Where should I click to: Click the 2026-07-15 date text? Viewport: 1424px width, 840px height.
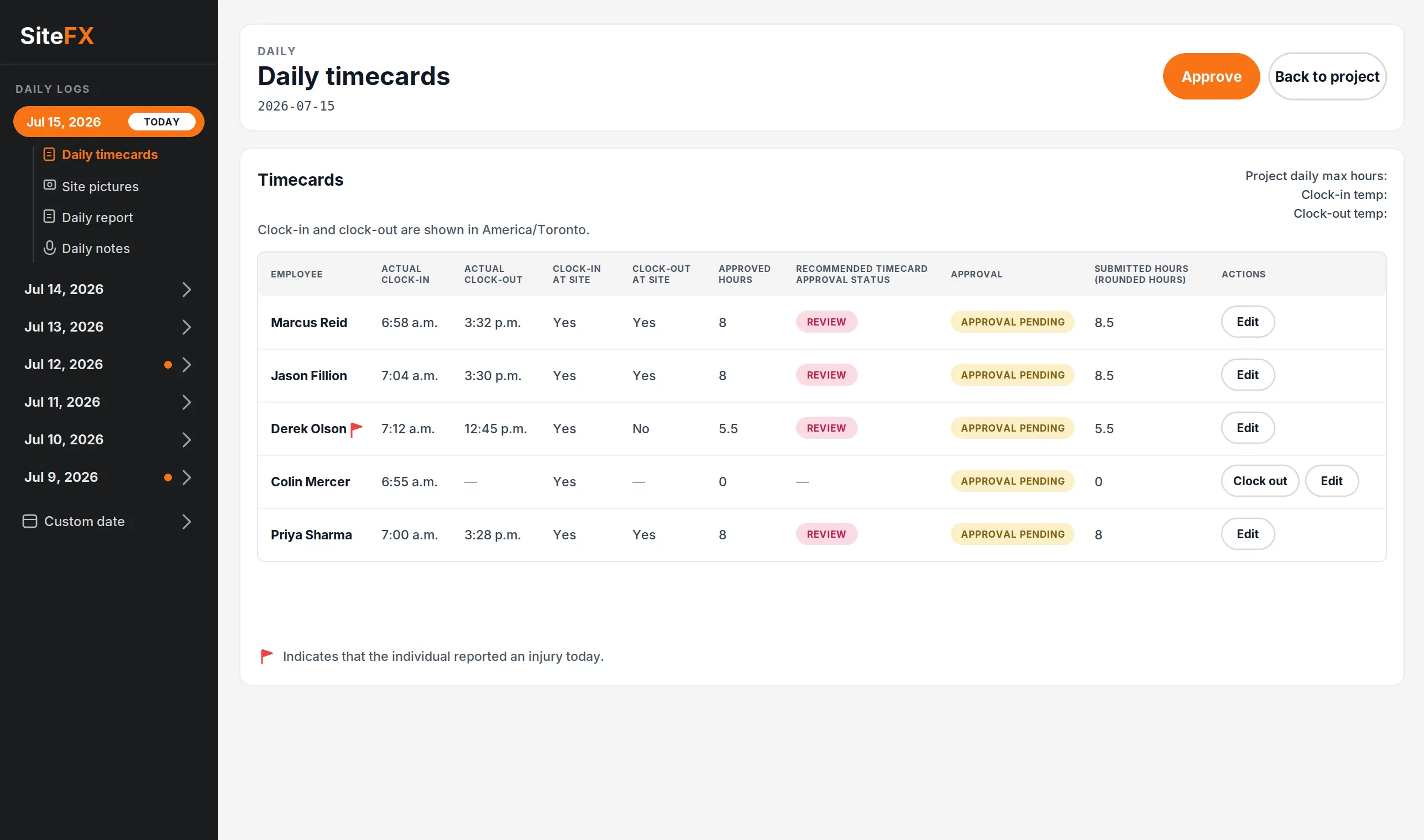[296, 107]
